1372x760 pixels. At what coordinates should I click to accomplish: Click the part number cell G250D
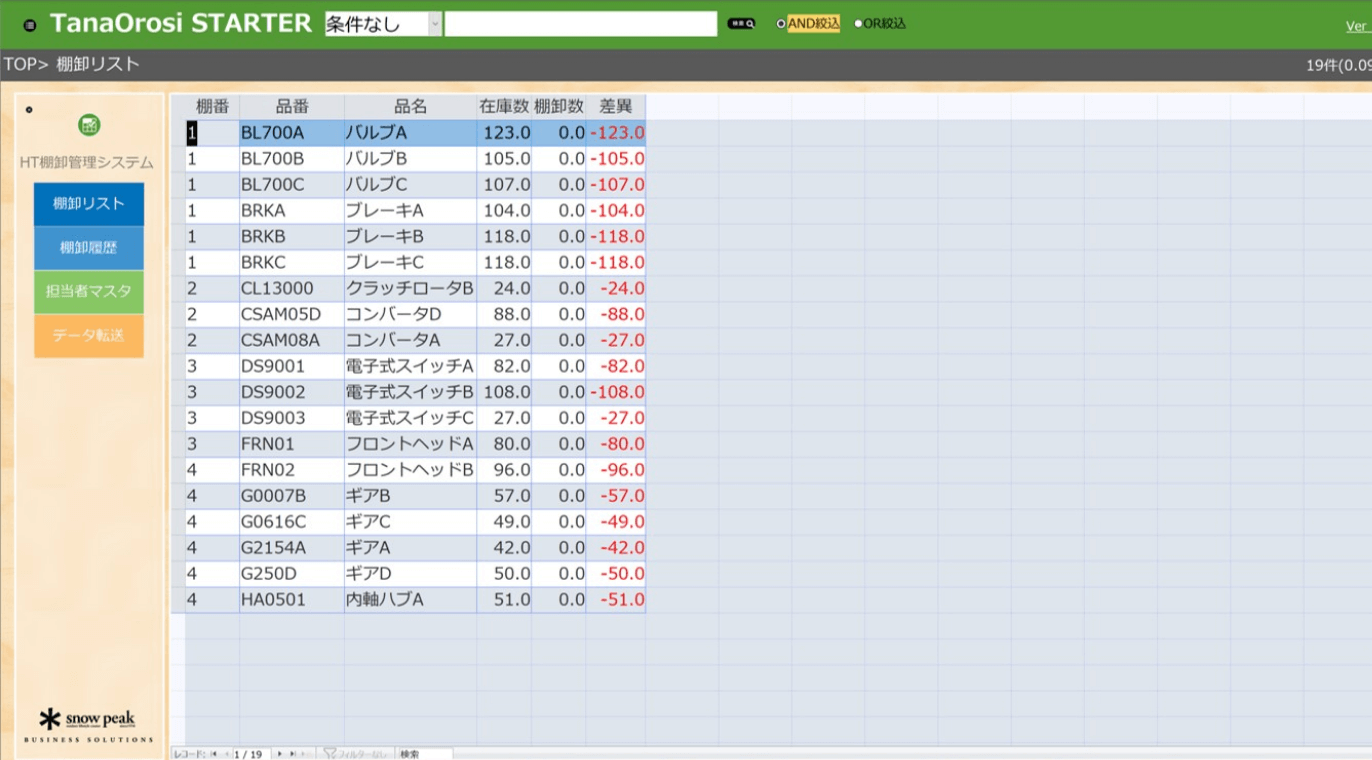coord(292,574)
